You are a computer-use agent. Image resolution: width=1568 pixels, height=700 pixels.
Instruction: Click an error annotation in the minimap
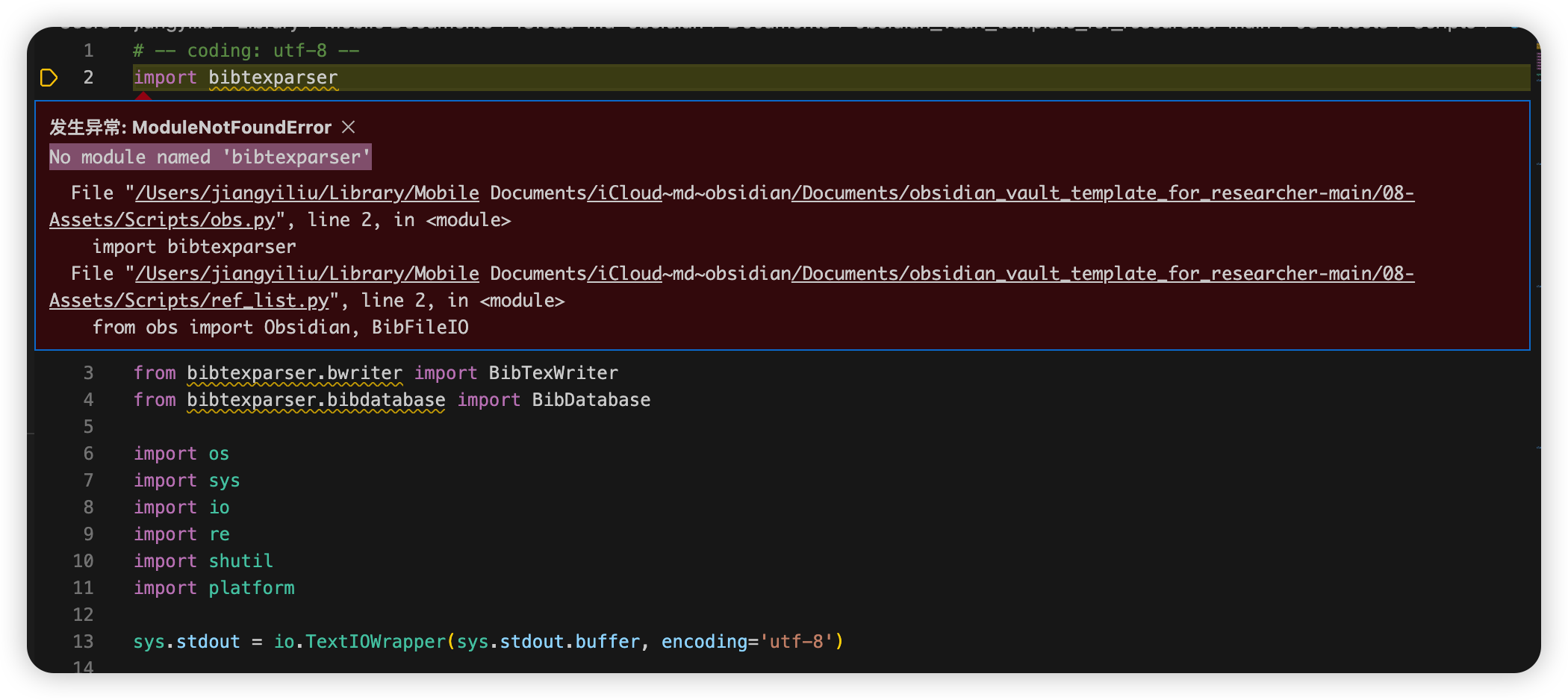(1539, 47)
